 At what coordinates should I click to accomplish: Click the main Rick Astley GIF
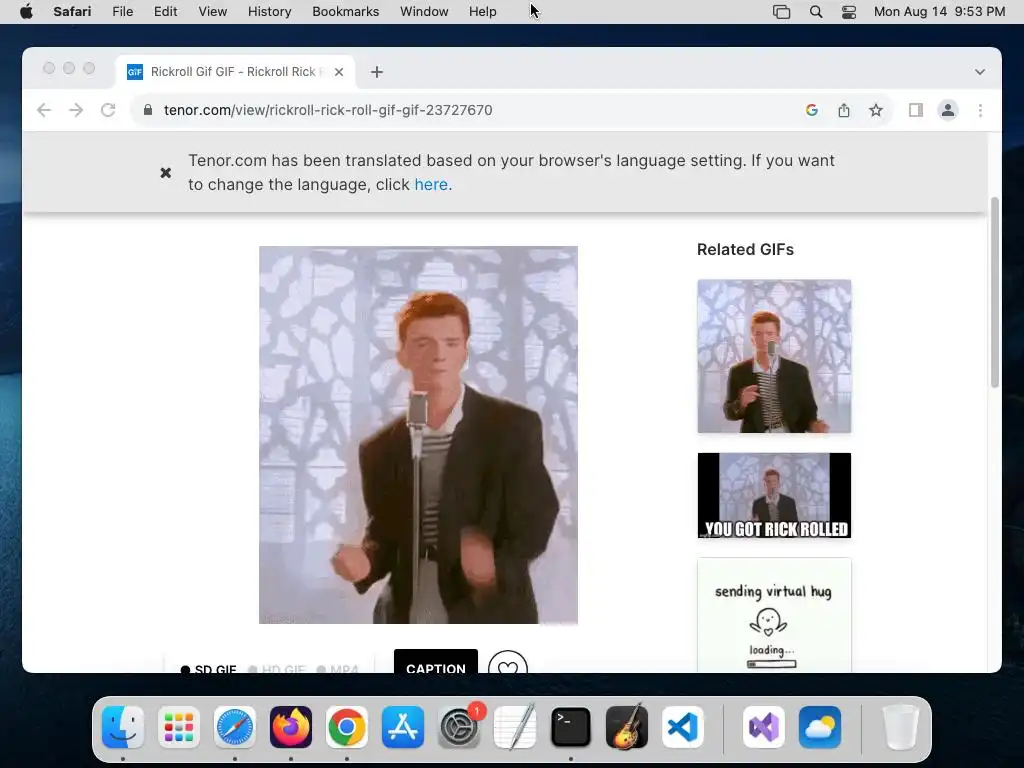[419, 435]
